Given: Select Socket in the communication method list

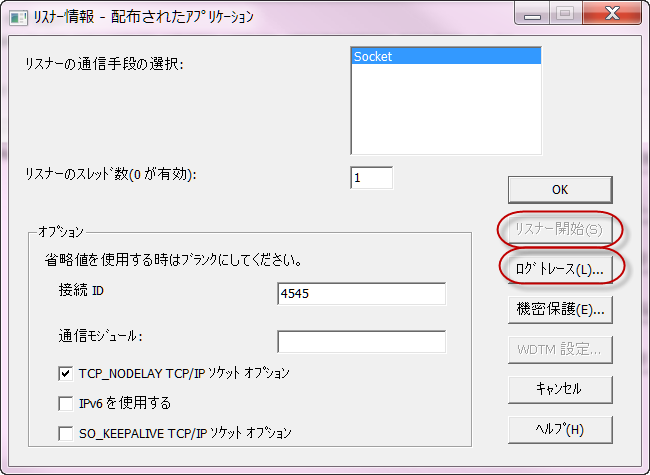Looking at the screenshot, I should (x=446, y=56).
